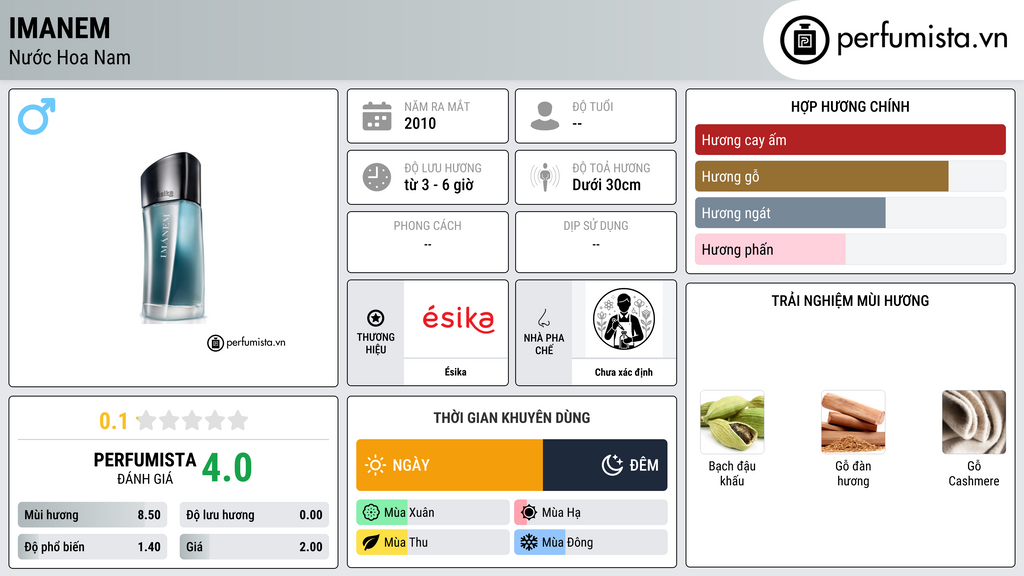Image resolution: width=1024 pixels, height=576 pixels.
Task: Click the flower icon for Mùa Xuân
Action: pos(371,513)
